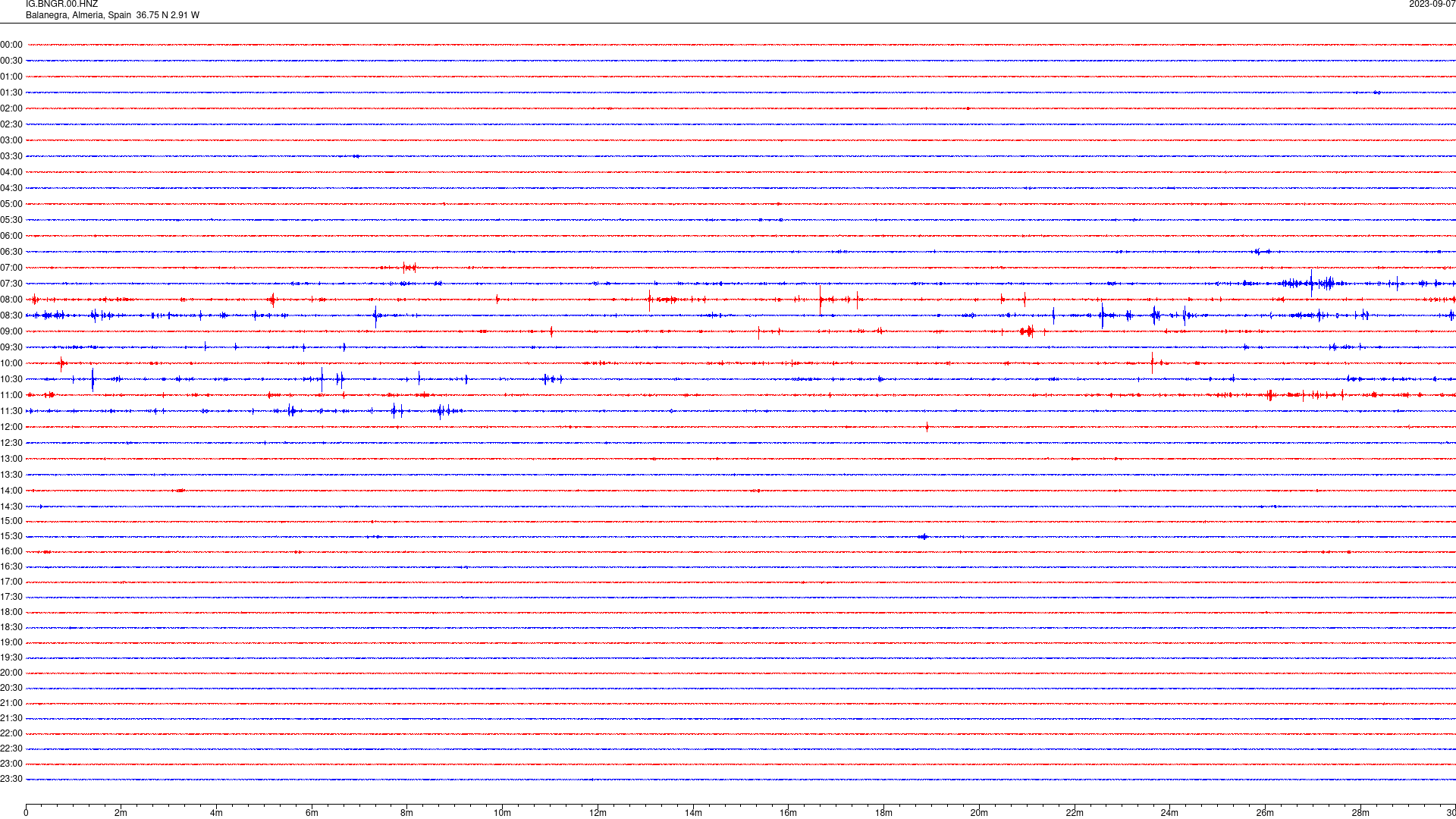Click the 14m tick on the time axis
The height and width of the screenshot is (819, 1456).
pyautogui.click(x=693, y=813)
